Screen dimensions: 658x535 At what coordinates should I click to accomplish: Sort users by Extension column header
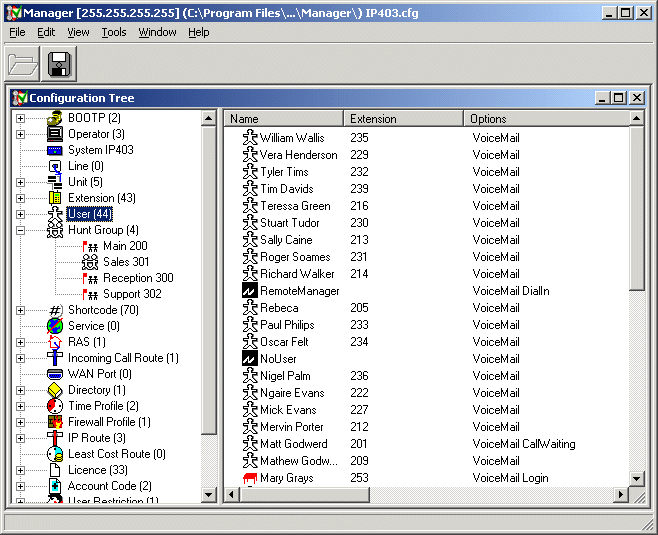(404, 119)
